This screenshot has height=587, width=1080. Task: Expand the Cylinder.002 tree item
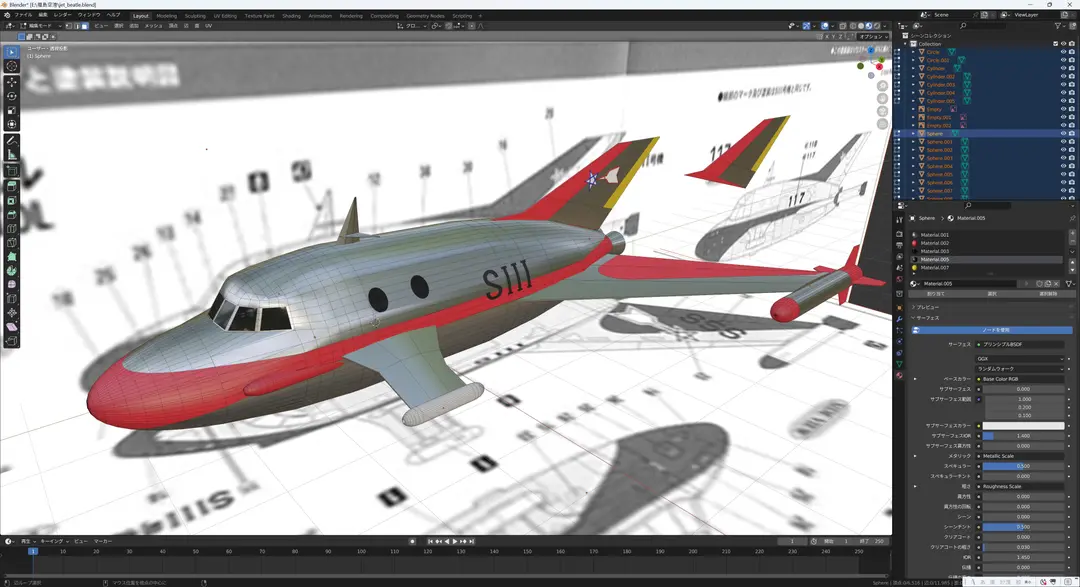pos(914,76)
